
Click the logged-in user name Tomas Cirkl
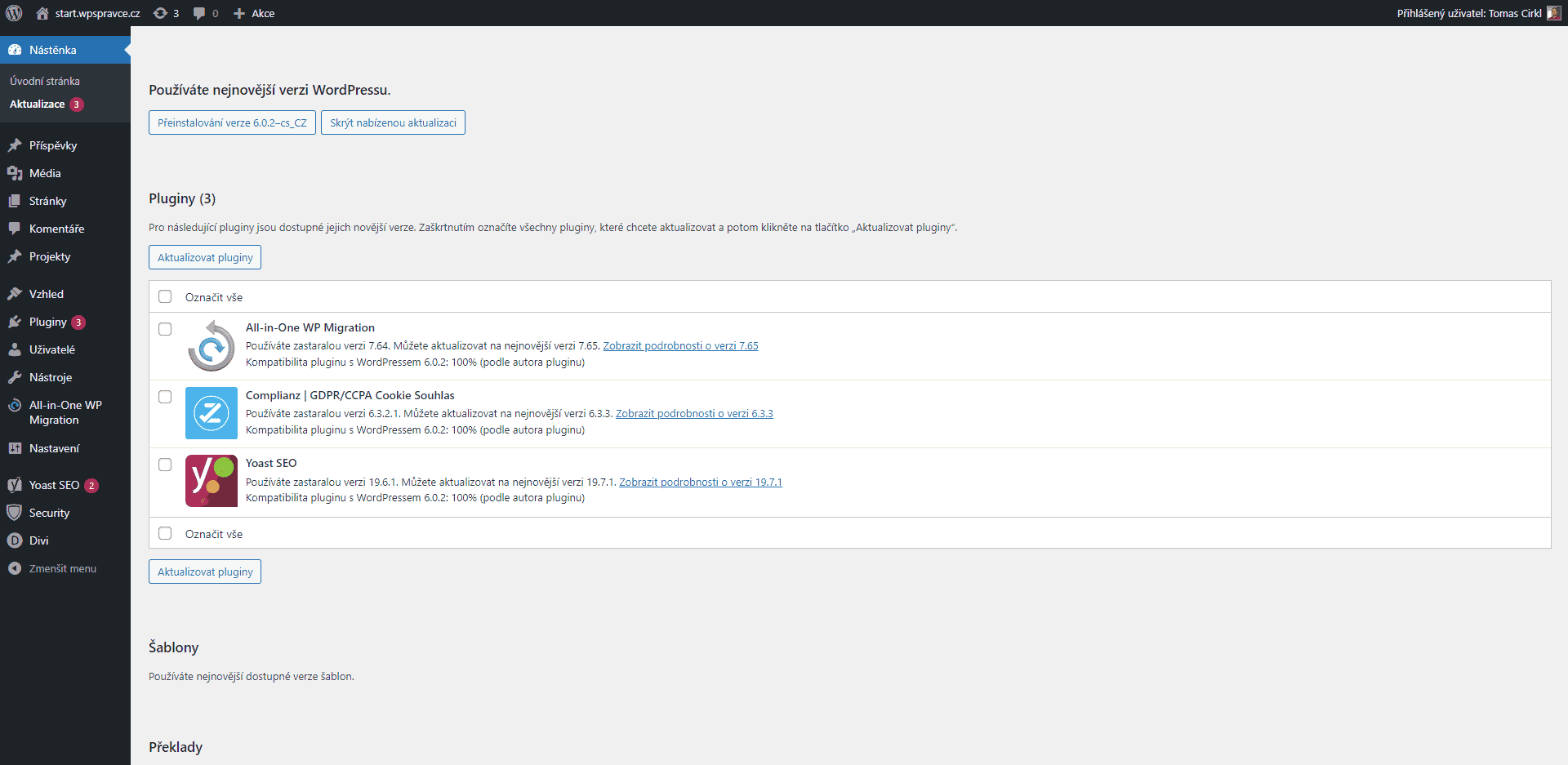(x=1515, y=13)
